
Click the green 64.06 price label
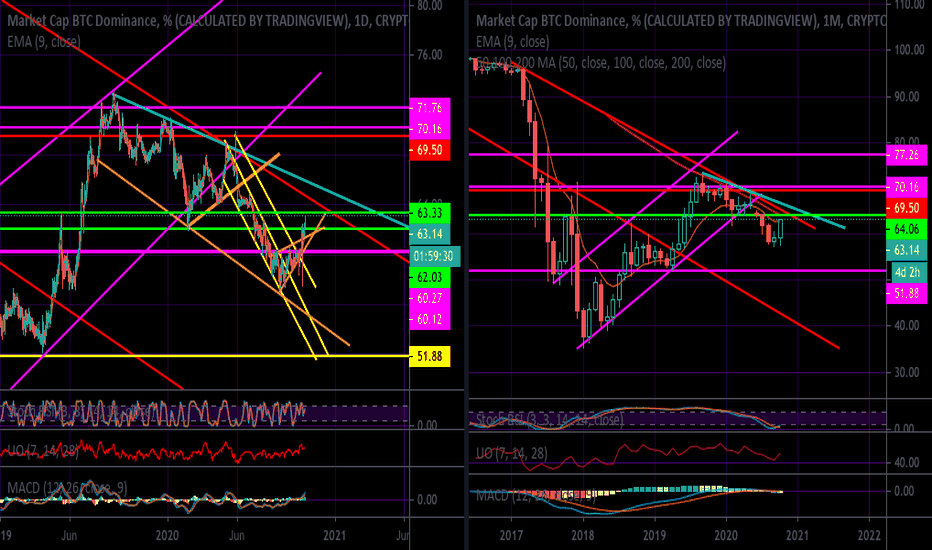coord(906,229)
